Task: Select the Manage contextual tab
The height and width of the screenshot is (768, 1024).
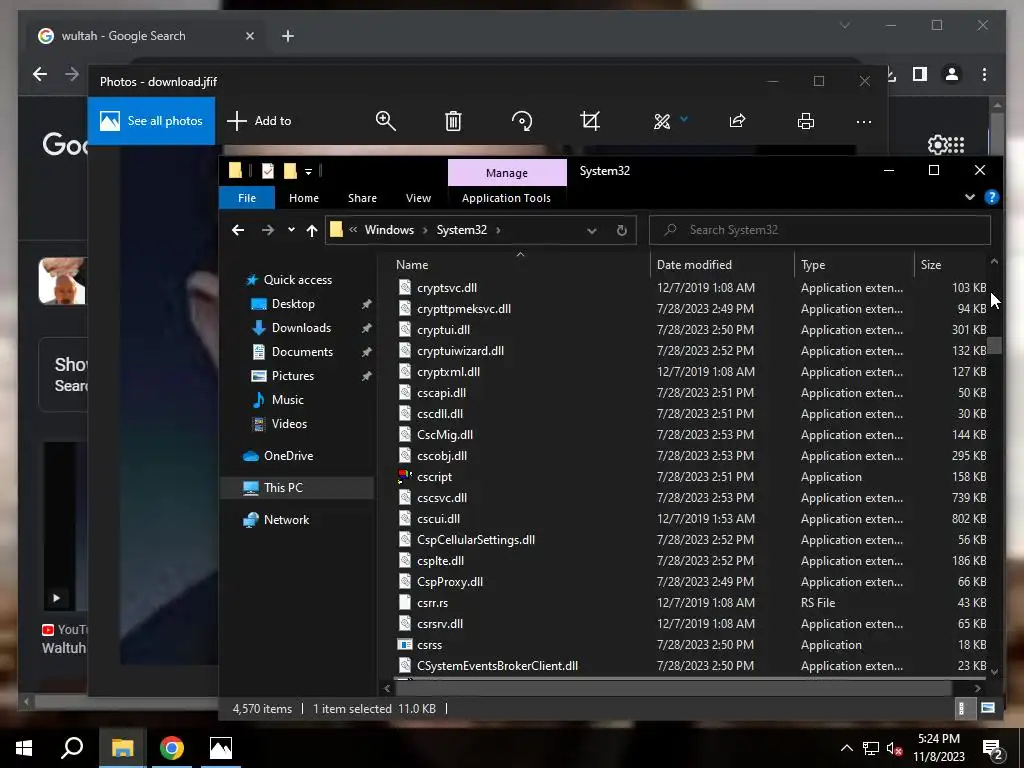Action: (x=507, y=172)
